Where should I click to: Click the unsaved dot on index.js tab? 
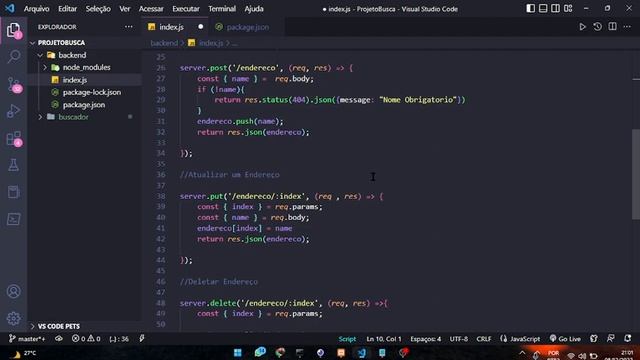pos(200,27)
